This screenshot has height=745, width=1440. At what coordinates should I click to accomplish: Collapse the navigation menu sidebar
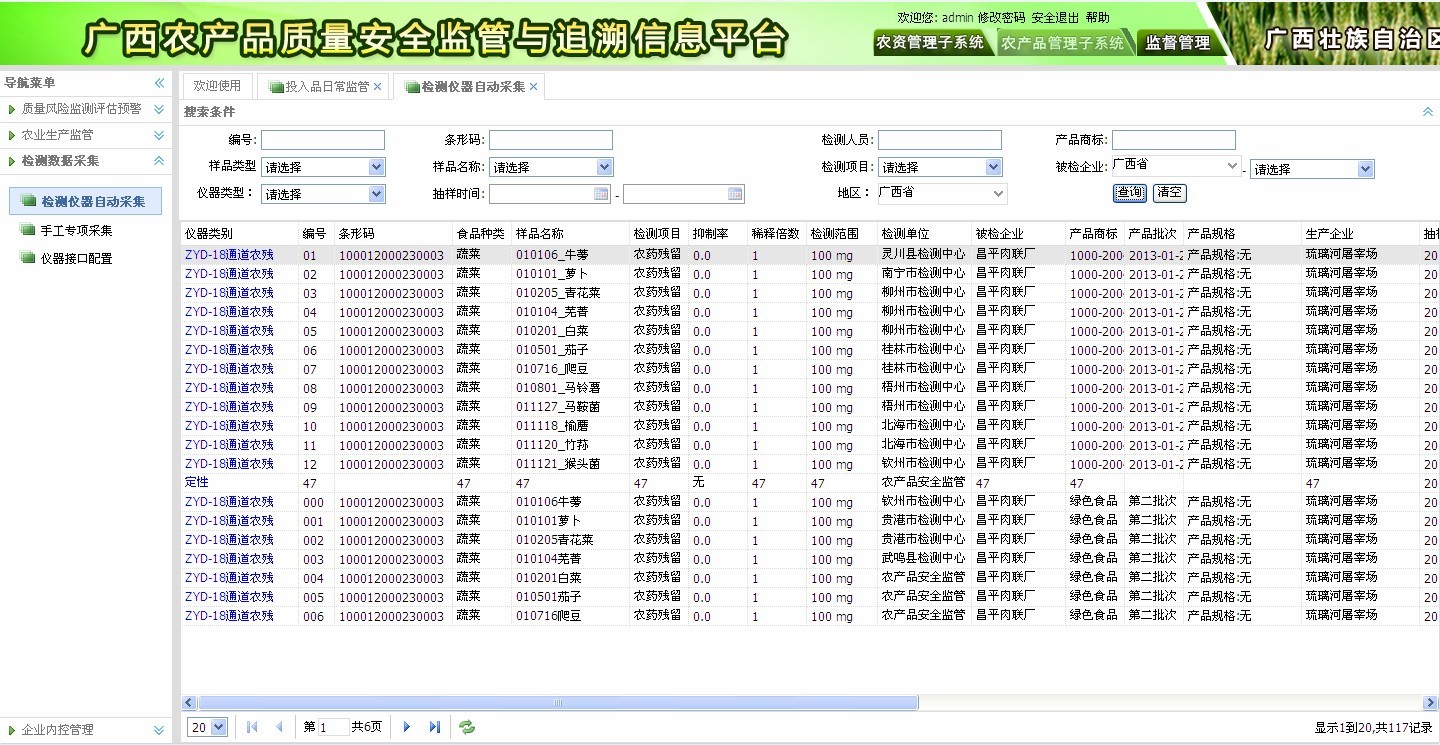(159, 83)
